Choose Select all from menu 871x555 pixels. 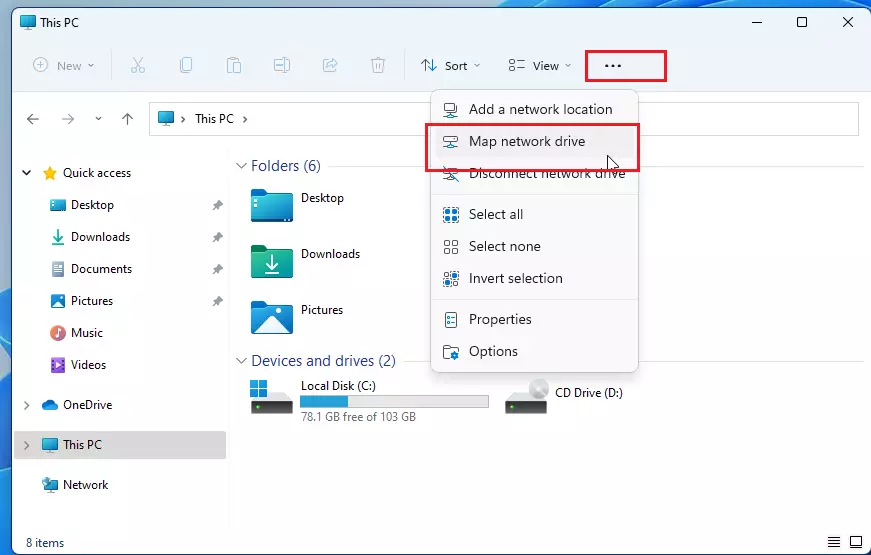(534, 214)
